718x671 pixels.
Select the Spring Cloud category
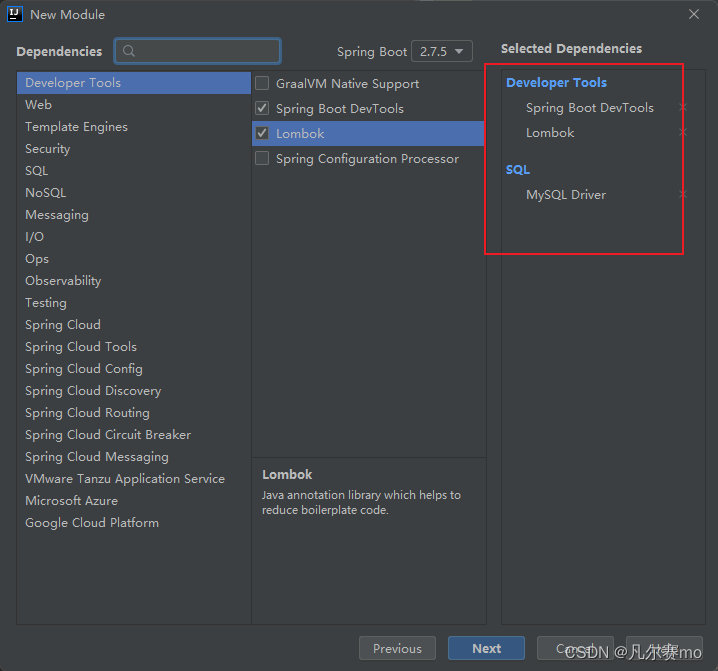(134, 325)
